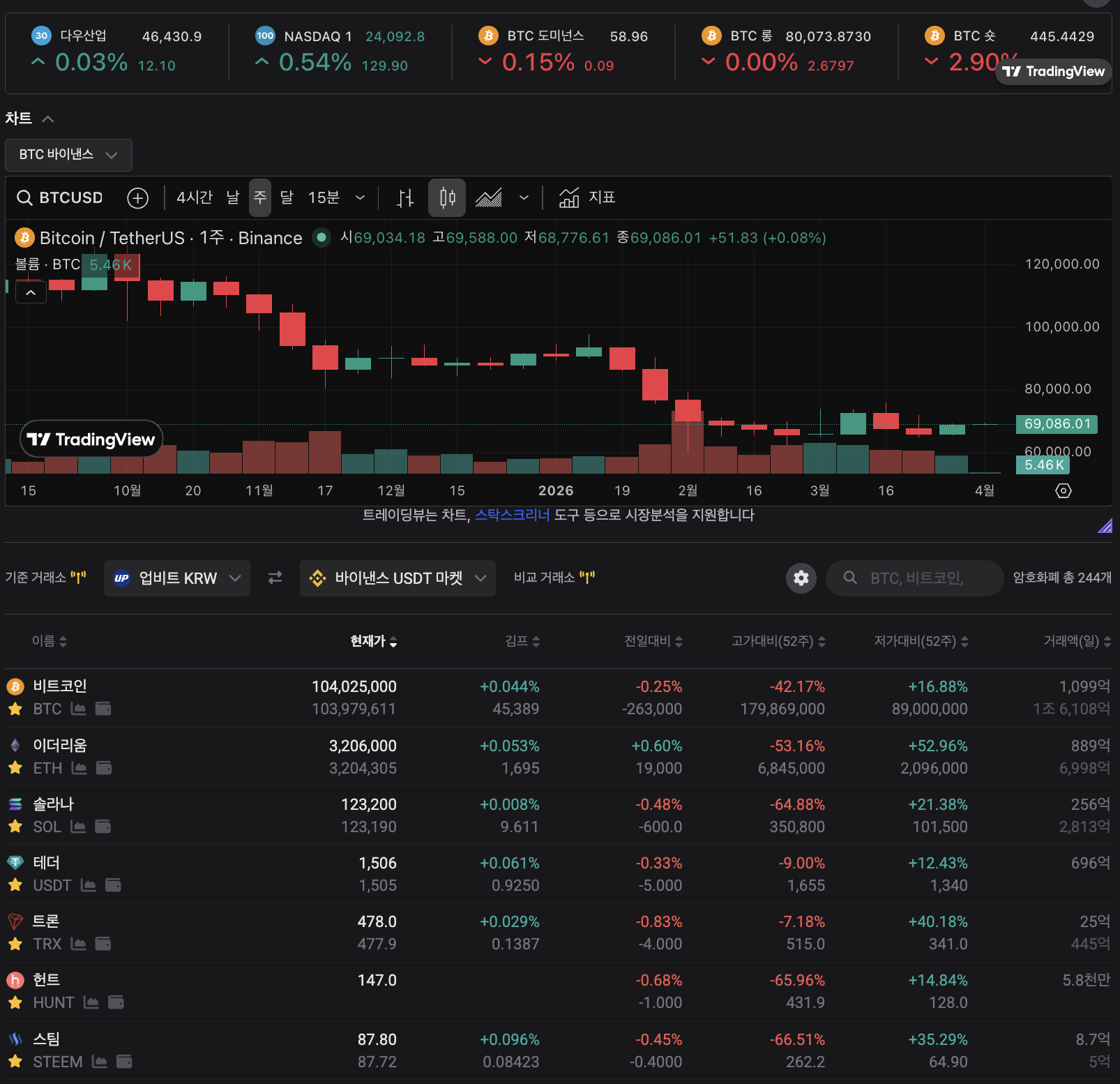Sort by 저가대비(52주) column
The image size is (1120, 1084).
coord(921,641)
